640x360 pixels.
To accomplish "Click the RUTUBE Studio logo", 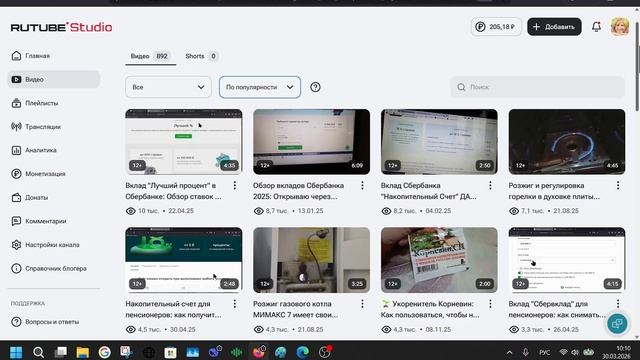I will (x=61, y=27).
